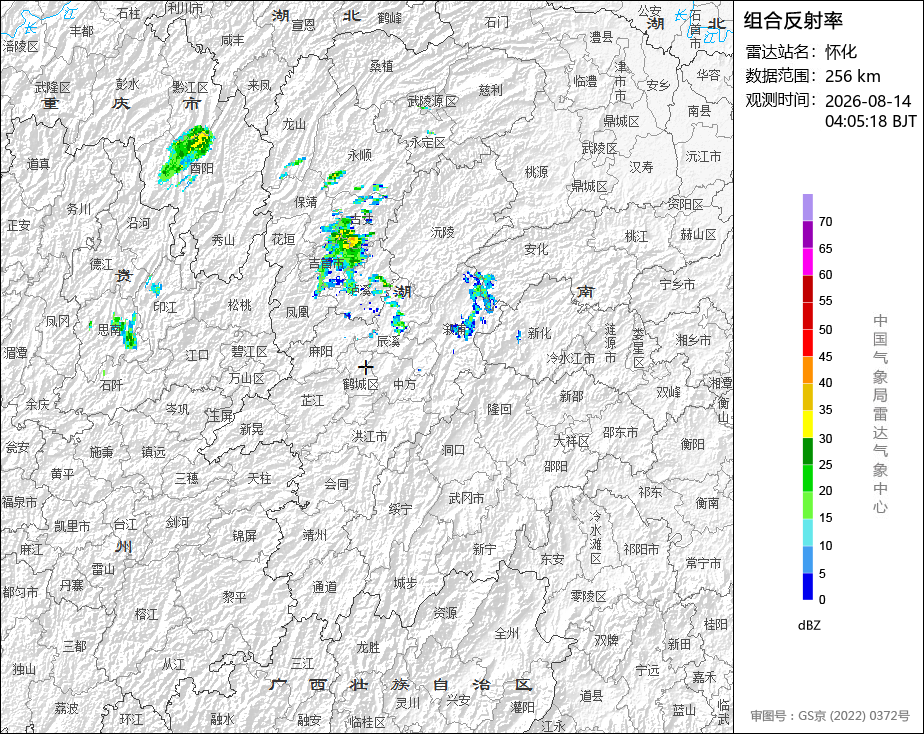Select the dark blue 0-5 dBZ swatch
Screen dimensions: 924x734
[x=807, y=587]
